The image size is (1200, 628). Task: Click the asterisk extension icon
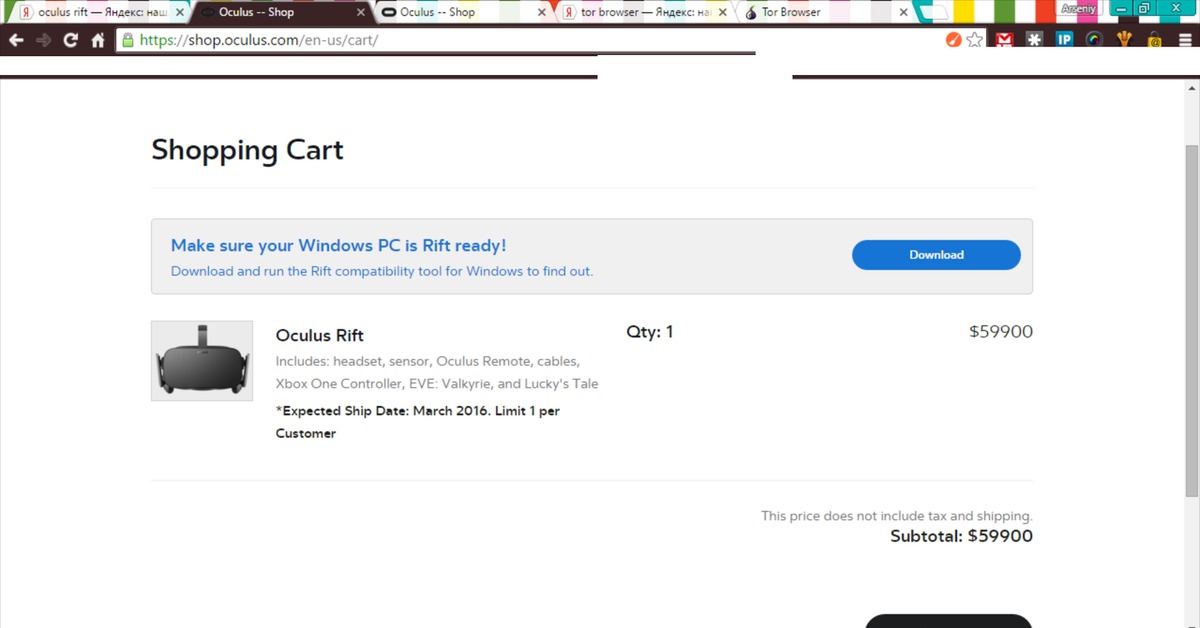click(1034, 40)
